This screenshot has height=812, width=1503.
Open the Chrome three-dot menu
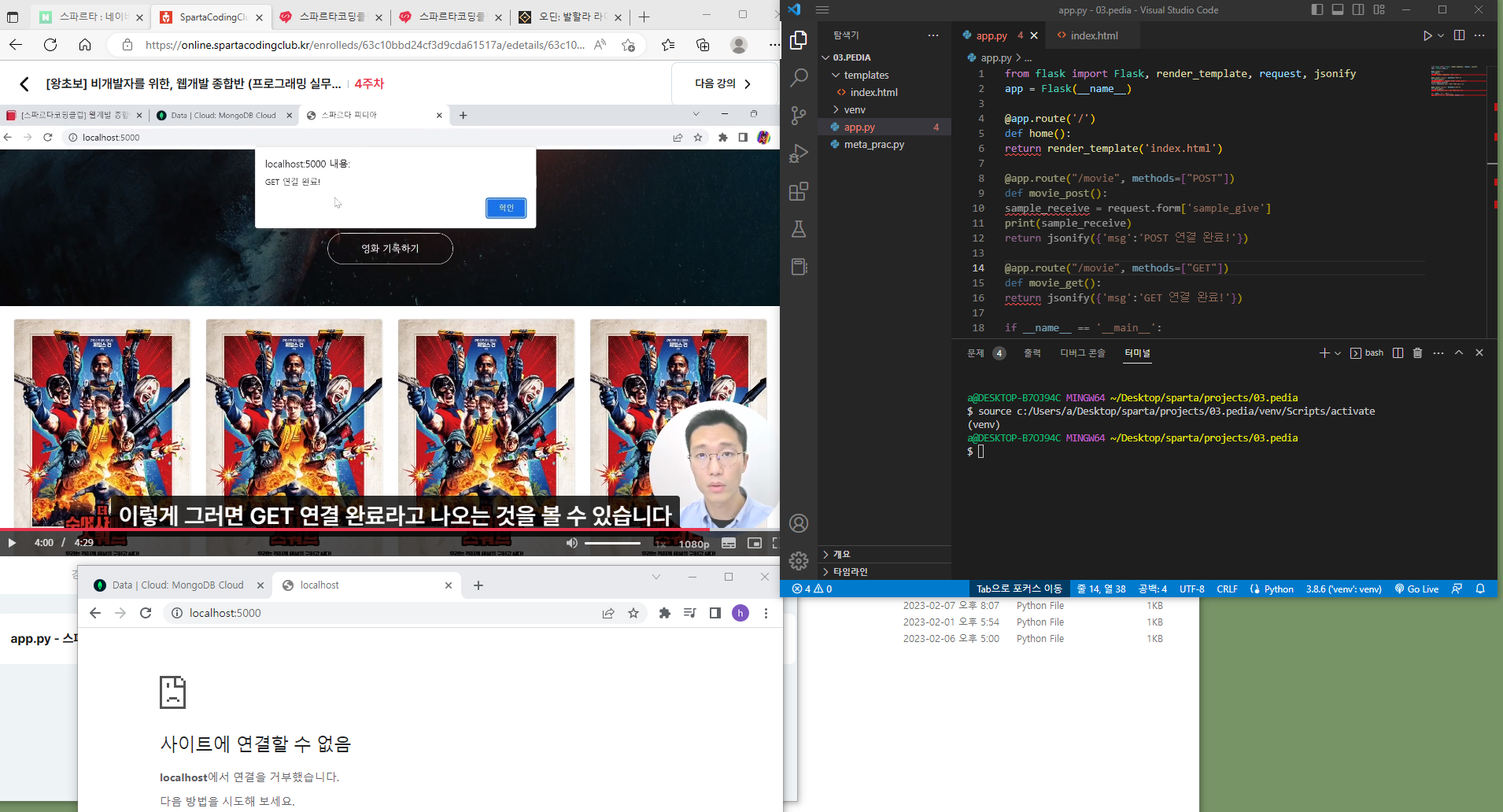[766, 613]
